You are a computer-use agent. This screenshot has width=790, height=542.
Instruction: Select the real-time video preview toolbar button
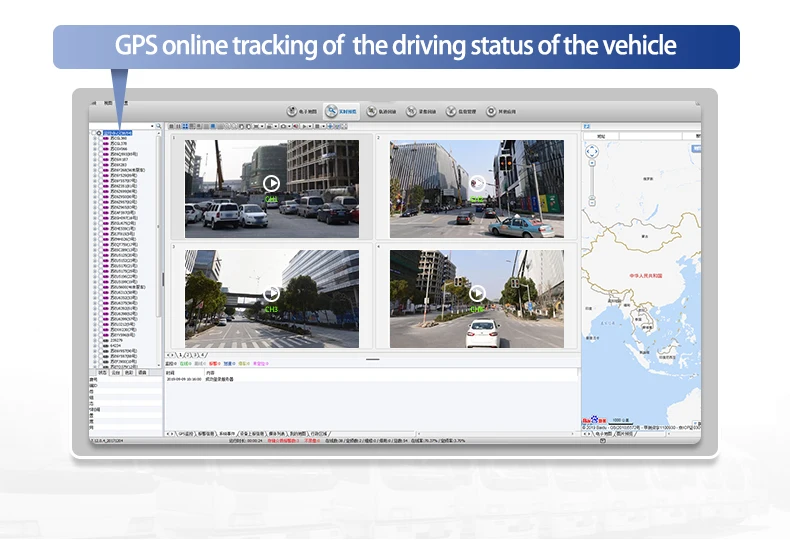pos(332,111)
